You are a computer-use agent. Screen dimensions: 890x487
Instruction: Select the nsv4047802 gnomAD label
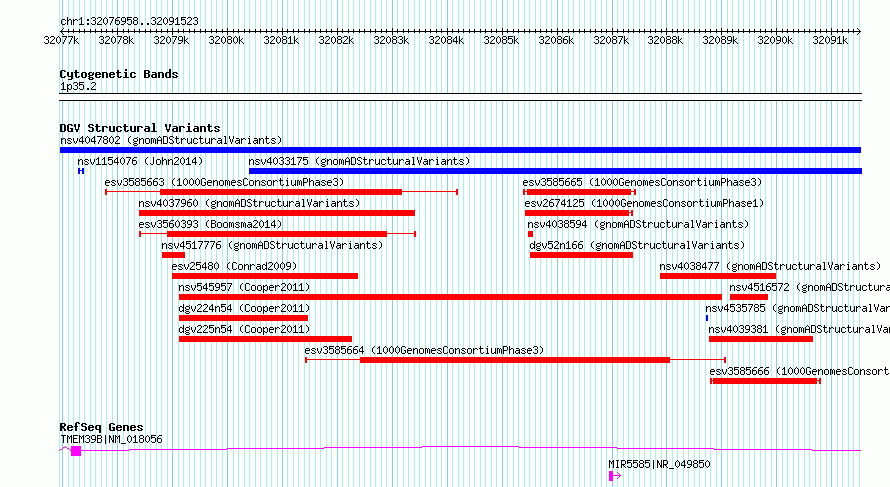click(x=171, y=140)
